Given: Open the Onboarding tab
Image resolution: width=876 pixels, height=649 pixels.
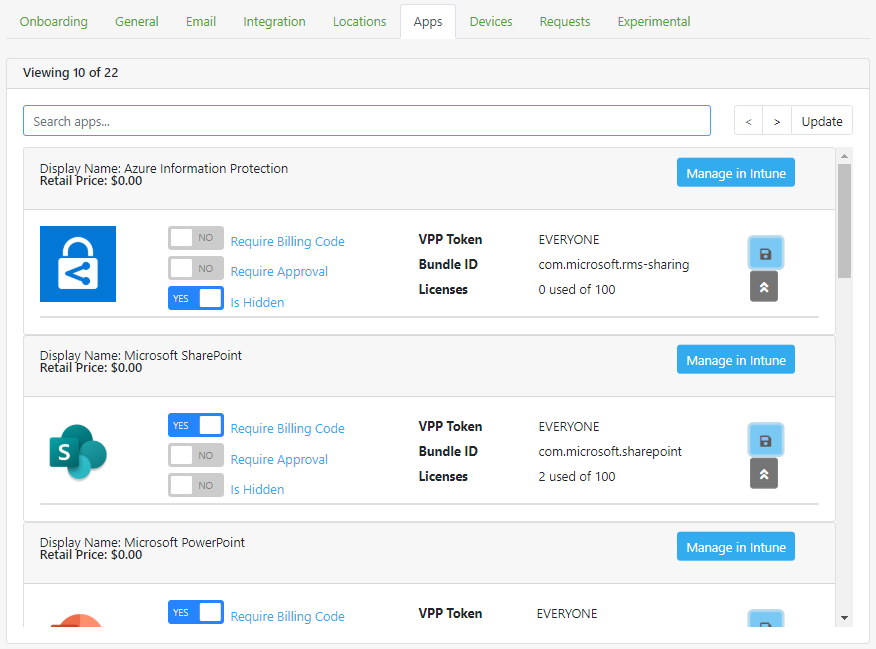Looking at the screenshot, I should [54, 22].
